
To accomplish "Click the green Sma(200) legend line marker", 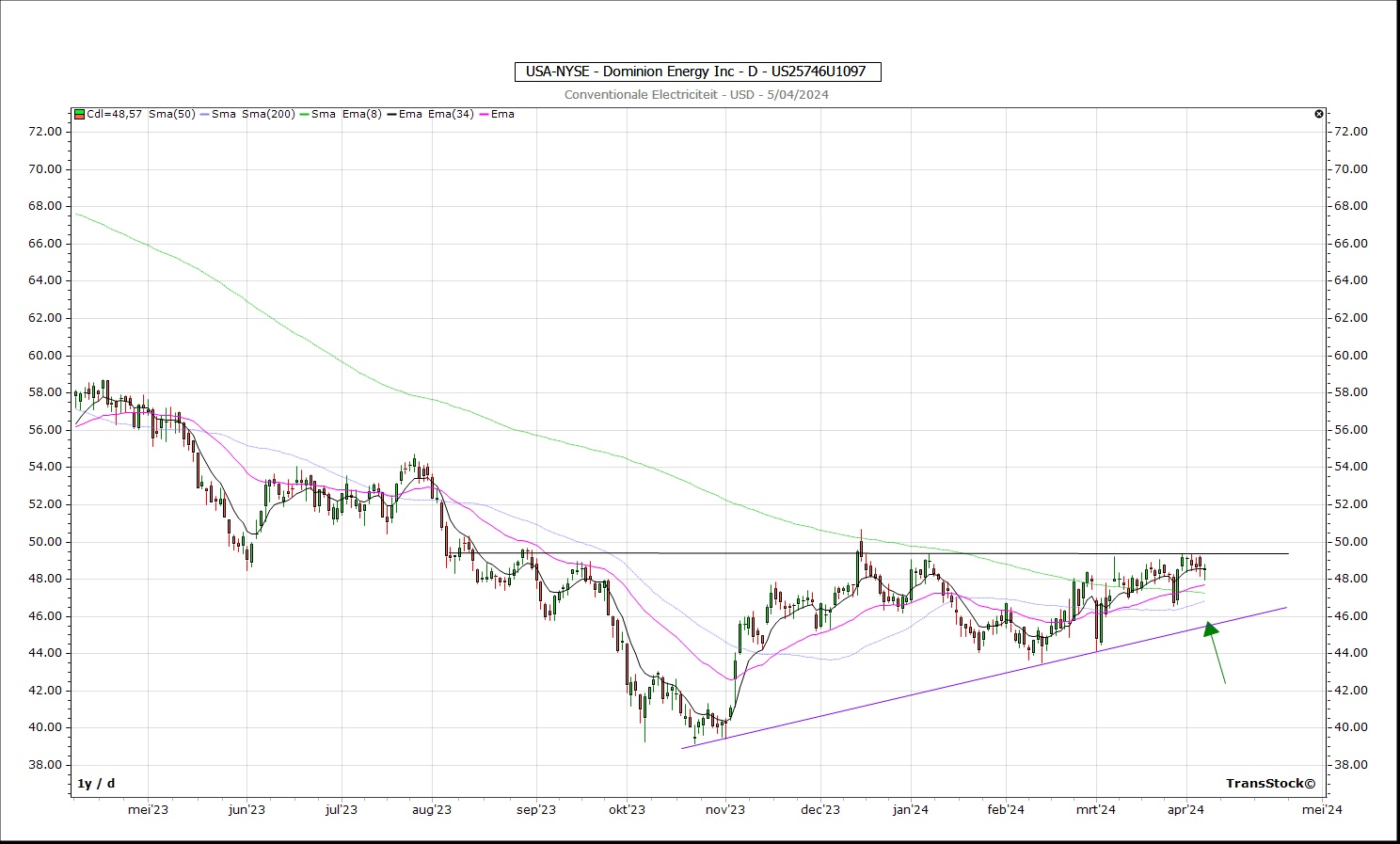I will pyautogui.click(x=304, y=114).
